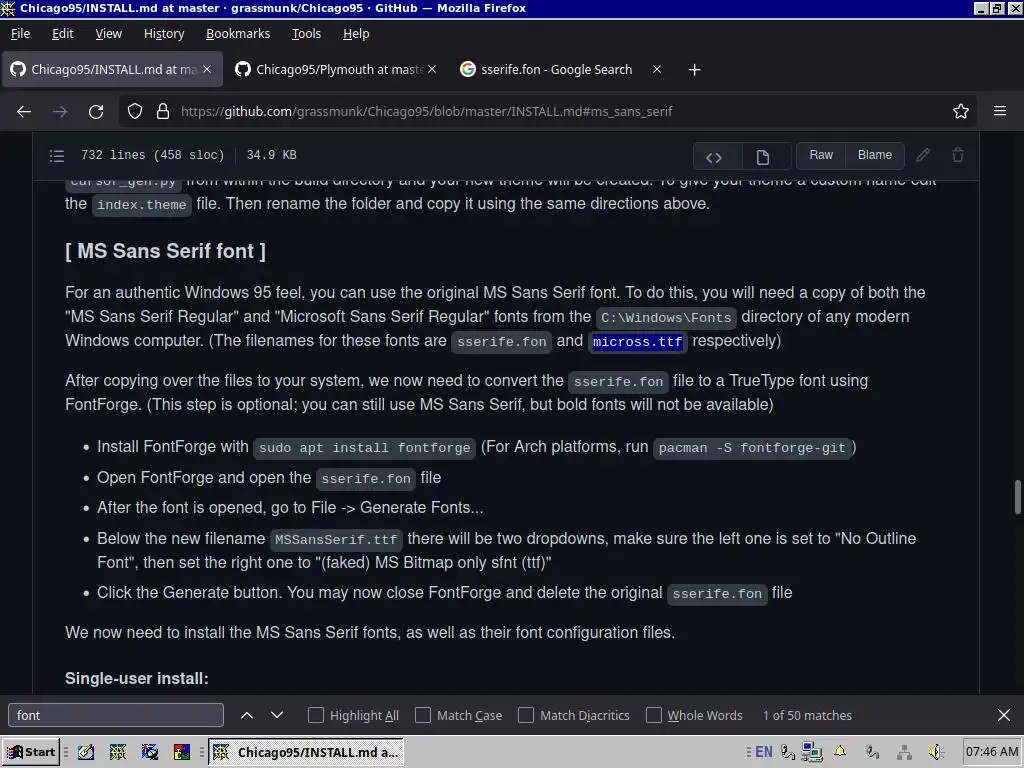Viewport: 1024px width, 768px height.
Task: Click the highlighted micross.ttf code text
Action: [x=637, y=342]
